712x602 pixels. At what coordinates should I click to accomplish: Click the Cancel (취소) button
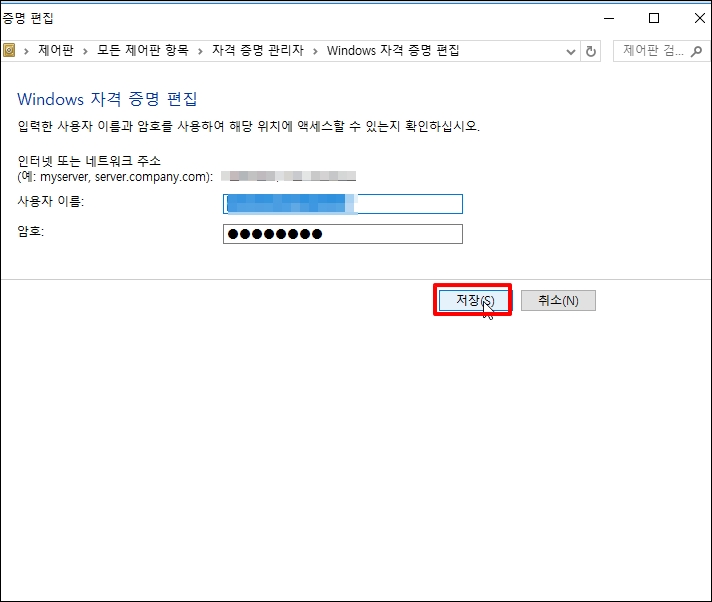[558, 301]
